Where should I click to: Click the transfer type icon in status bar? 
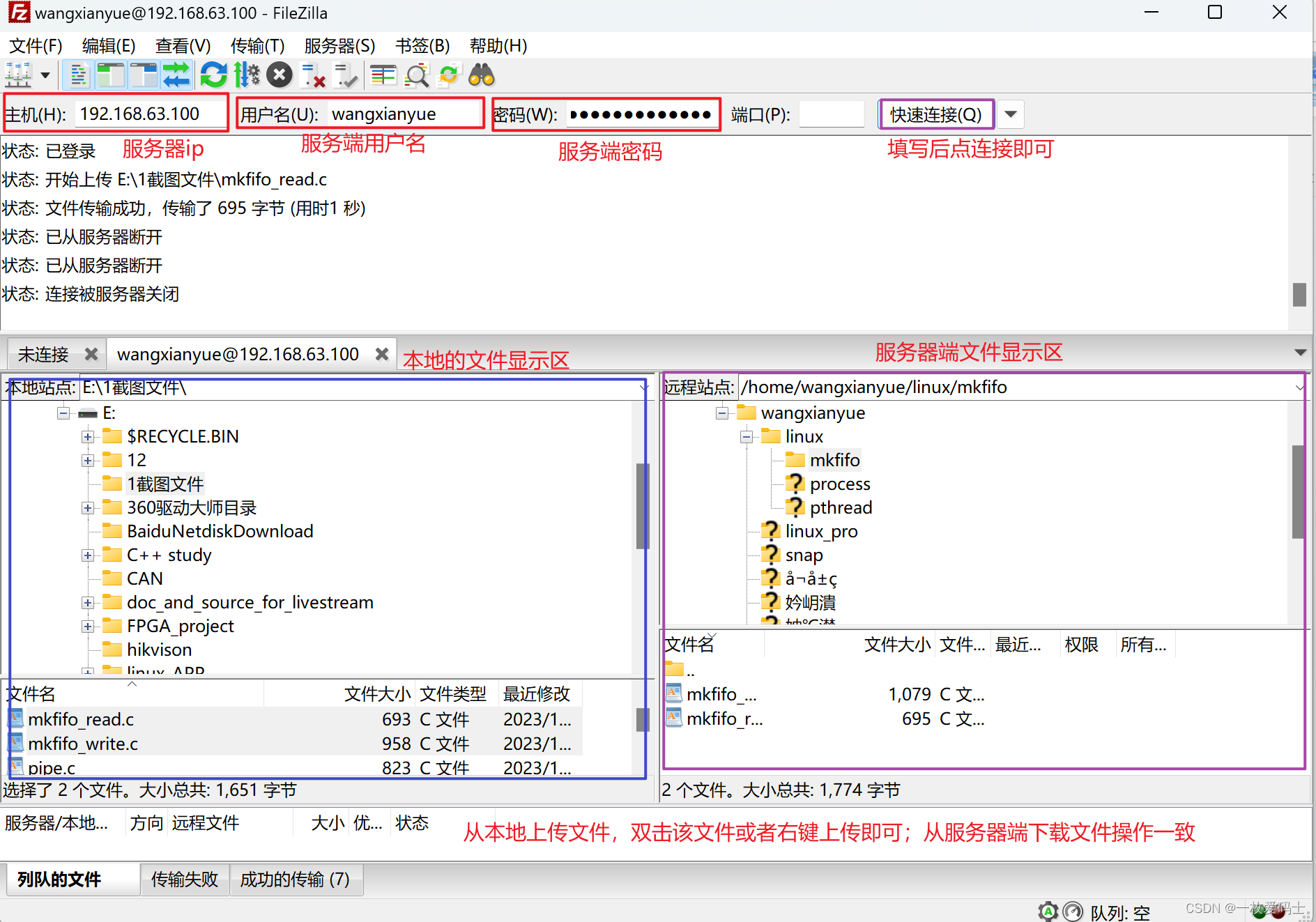tap(1048, 912)
